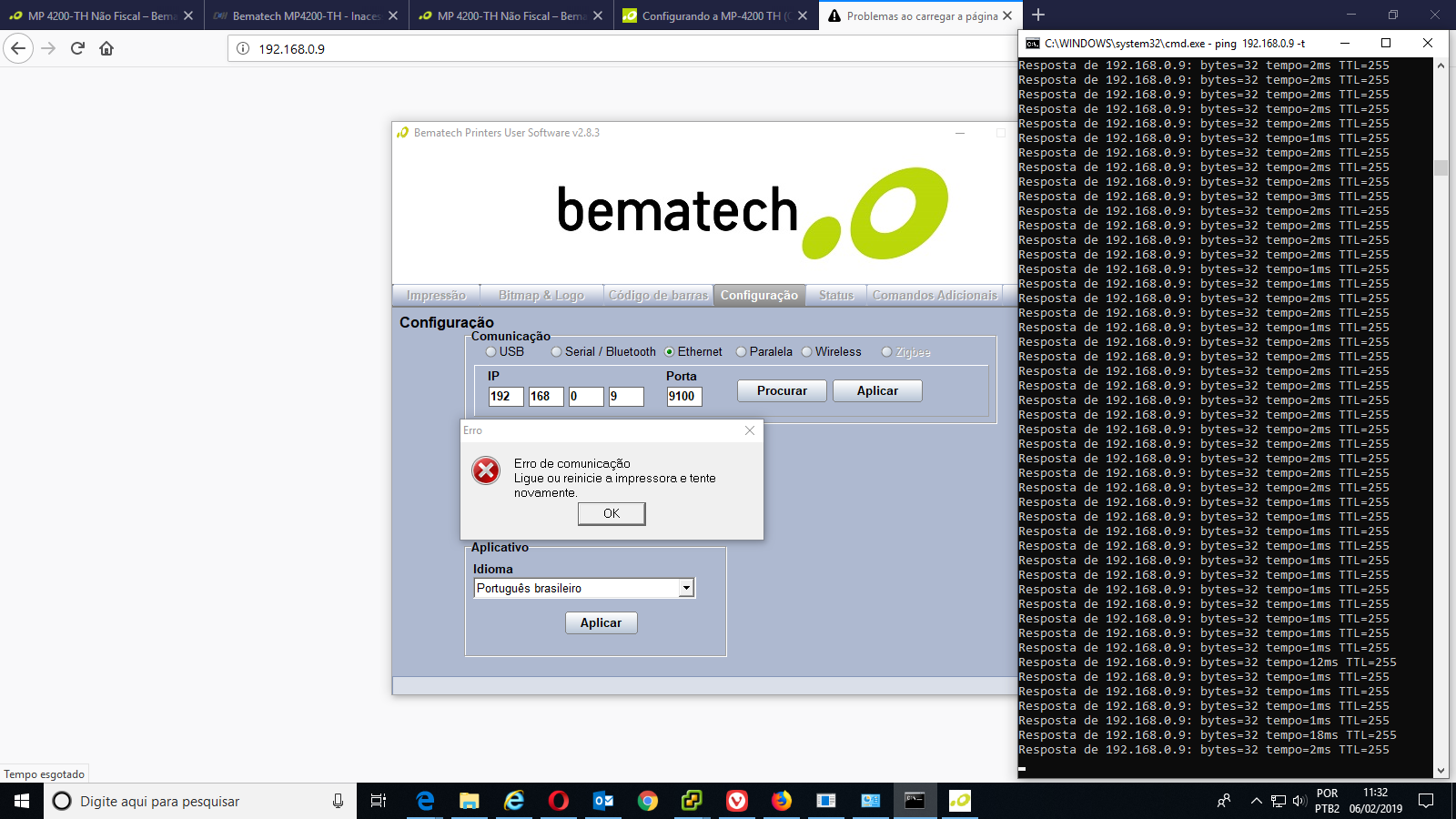Click the microphone icon in search box
Viewport: 1456px width, 819px height.
[x=338, y=801]
